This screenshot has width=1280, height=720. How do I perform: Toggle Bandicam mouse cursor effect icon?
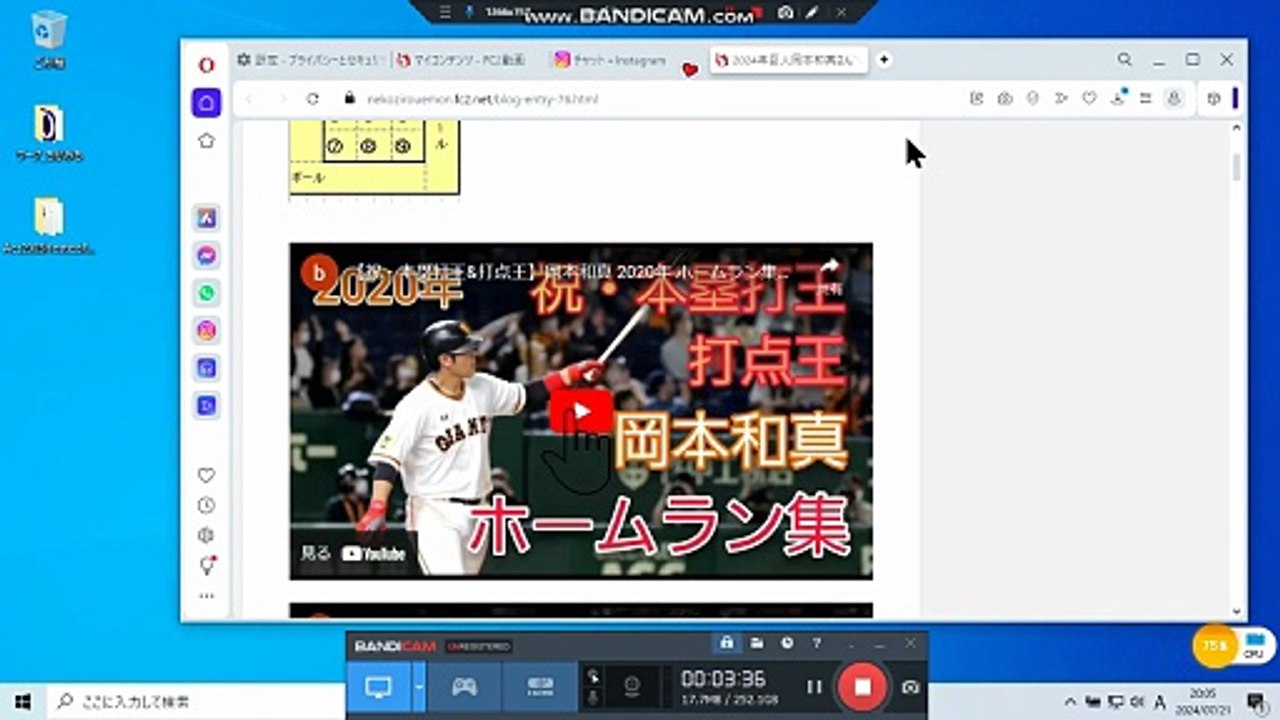pos(595,677)
